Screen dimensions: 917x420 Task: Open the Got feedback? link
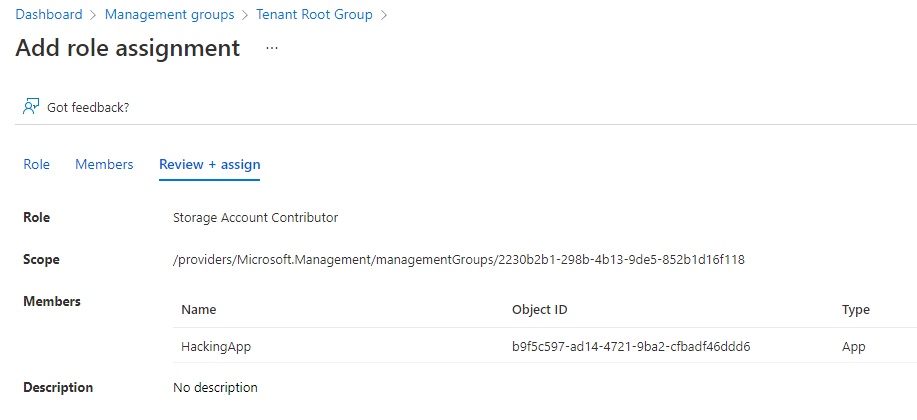click(x=88, y=108)
